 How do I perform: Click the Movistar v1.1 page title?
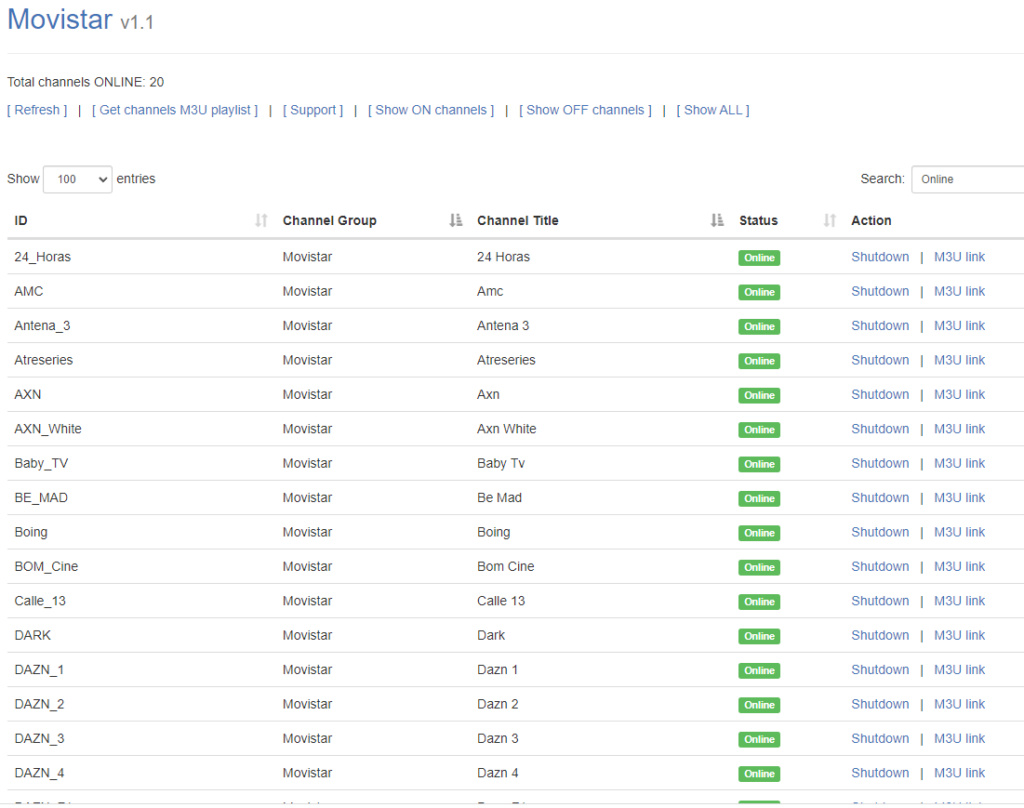[x=80, y=20]
